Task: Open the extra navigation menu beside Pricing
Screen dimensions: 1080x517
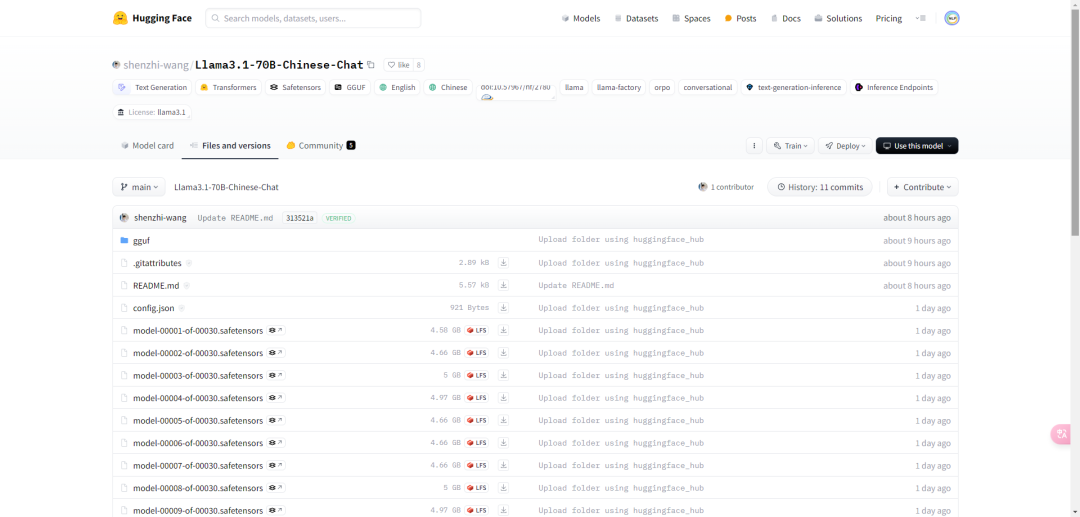Action: tap(920, 19)
